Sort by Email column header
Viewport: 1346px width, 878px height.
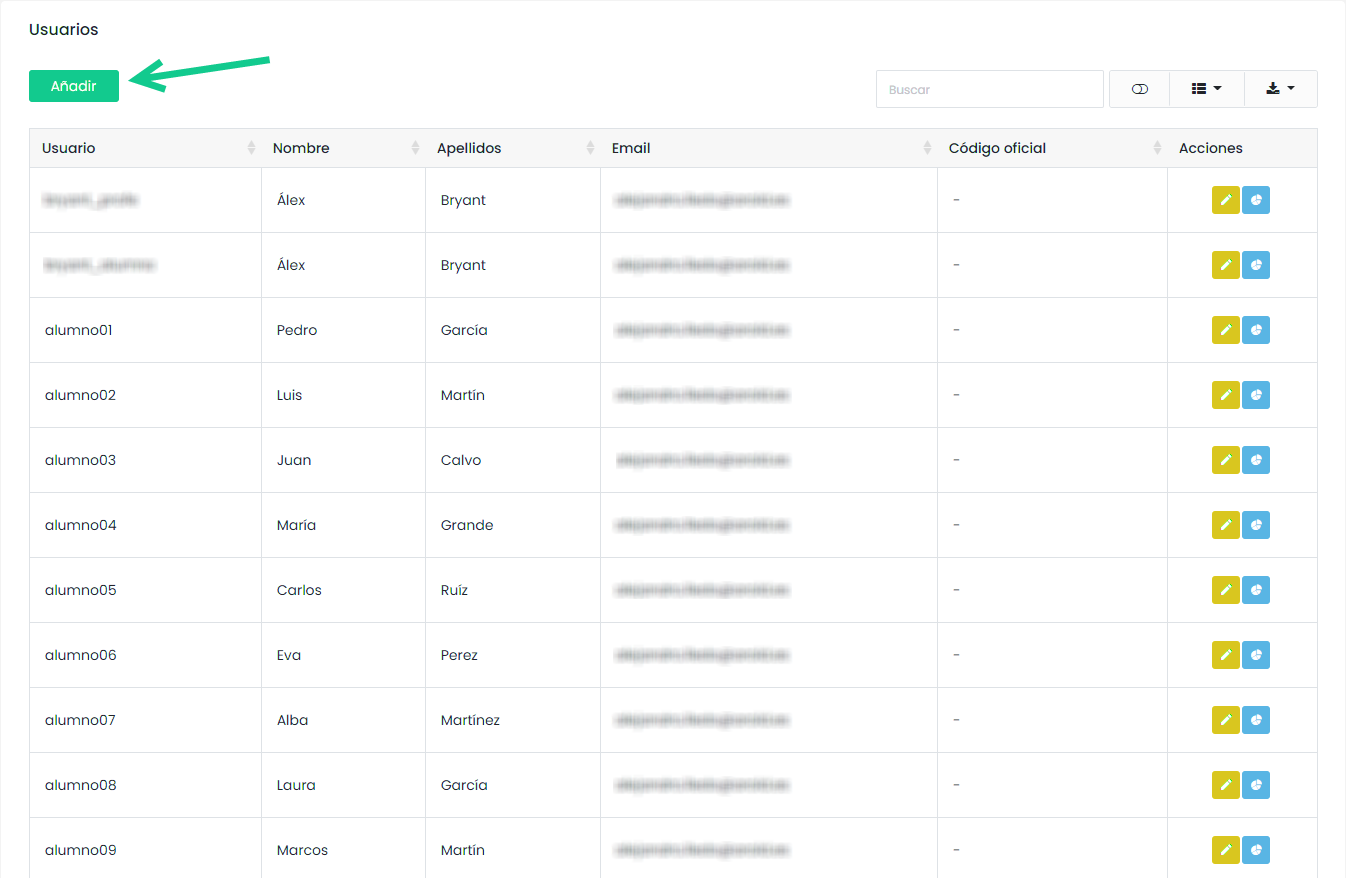tap(768, 148)
